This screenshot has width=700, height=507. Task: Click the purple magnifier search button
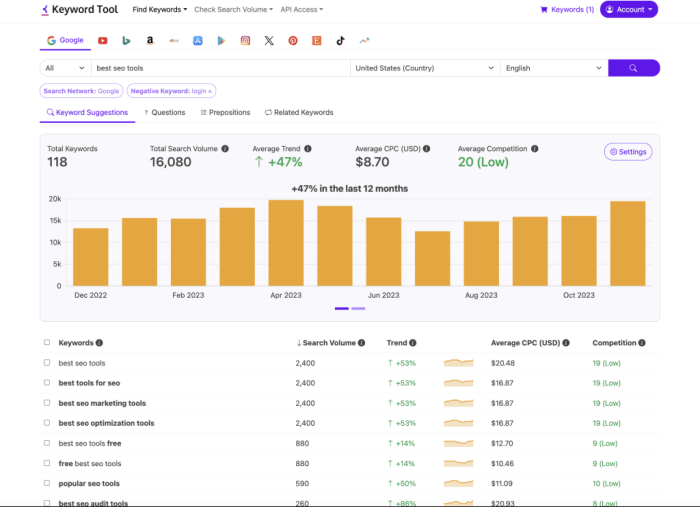(633, 68)
